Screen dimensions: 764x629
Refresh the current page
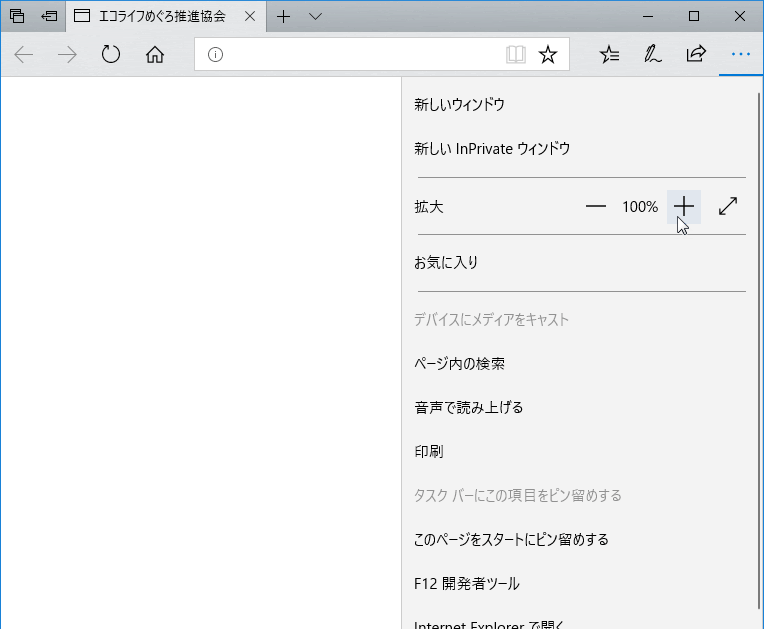[x=111, y=54]
